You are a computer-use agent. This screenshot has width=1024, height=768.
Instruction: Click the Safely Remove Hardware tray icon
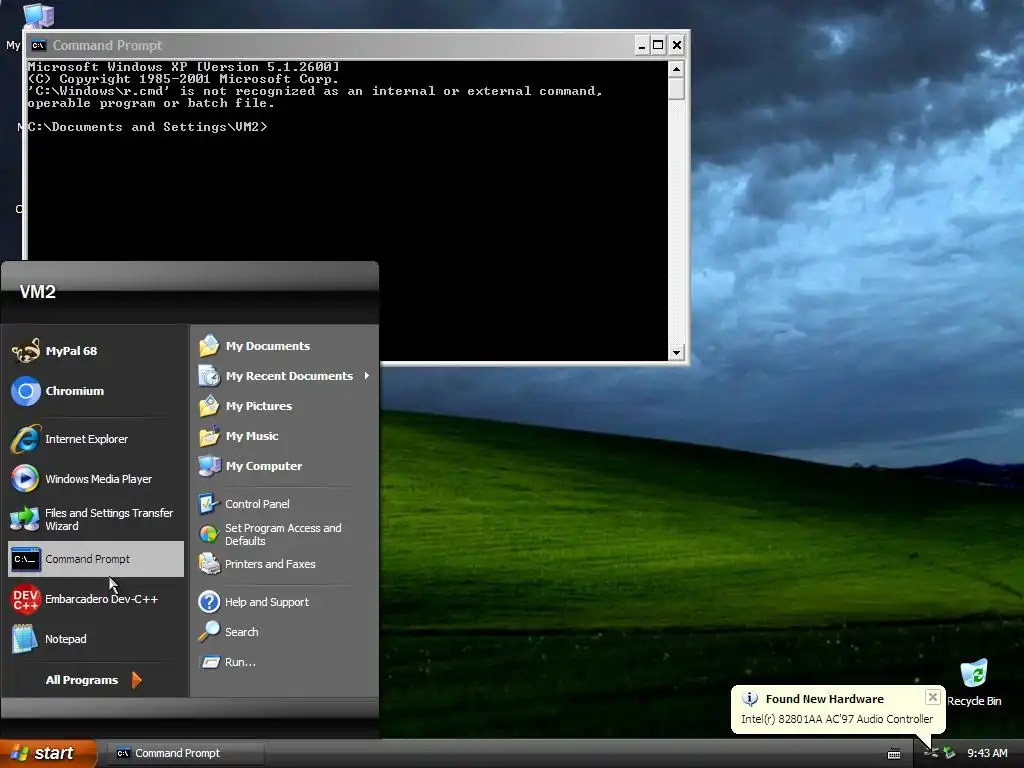(x=949, y=753)
